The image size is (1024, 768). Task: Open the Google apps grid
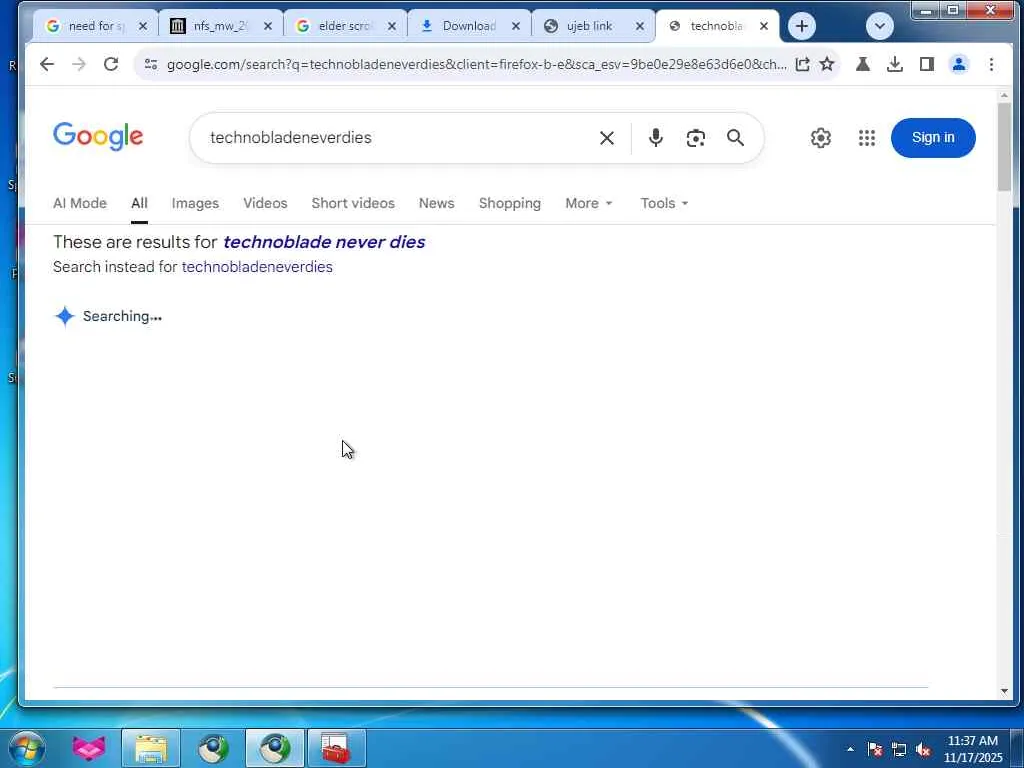[867, 138]
